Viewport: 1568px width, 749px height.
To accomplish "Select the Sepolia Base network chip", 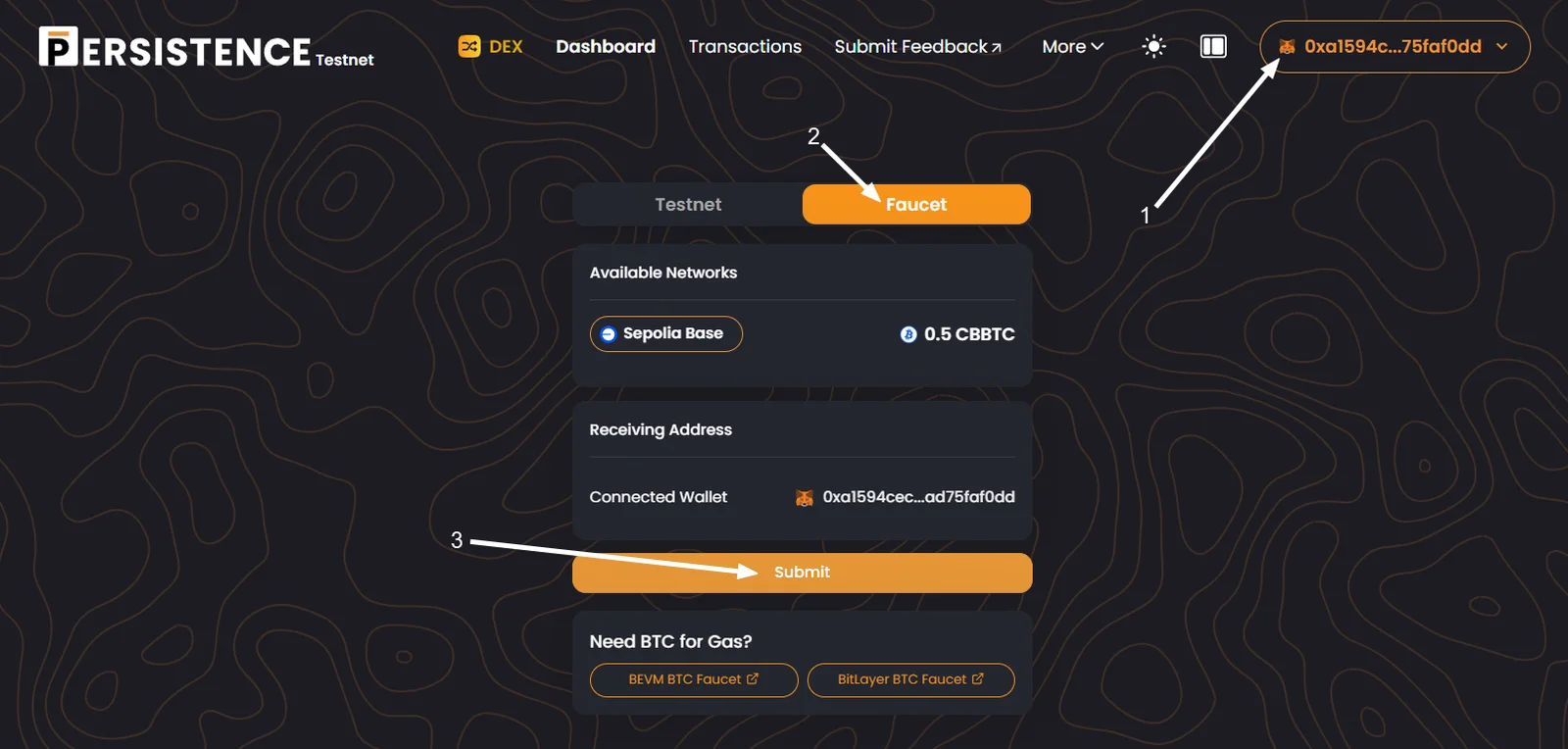I will pyautogui.click(x=666, y=333).
